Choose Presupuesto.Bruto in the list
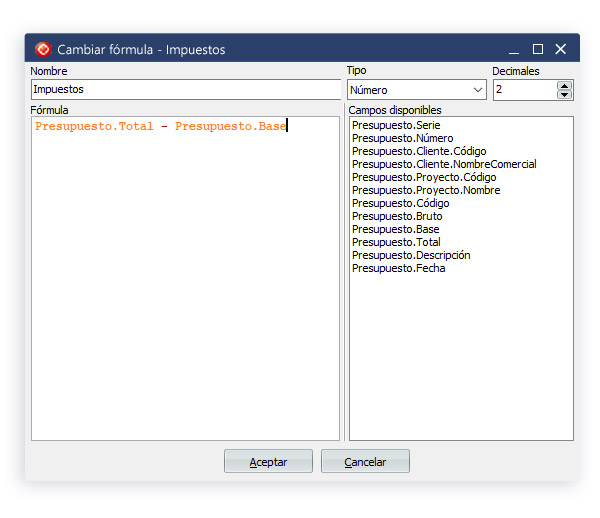This screenshot has width=600, height=518. [x=397, y=216]
